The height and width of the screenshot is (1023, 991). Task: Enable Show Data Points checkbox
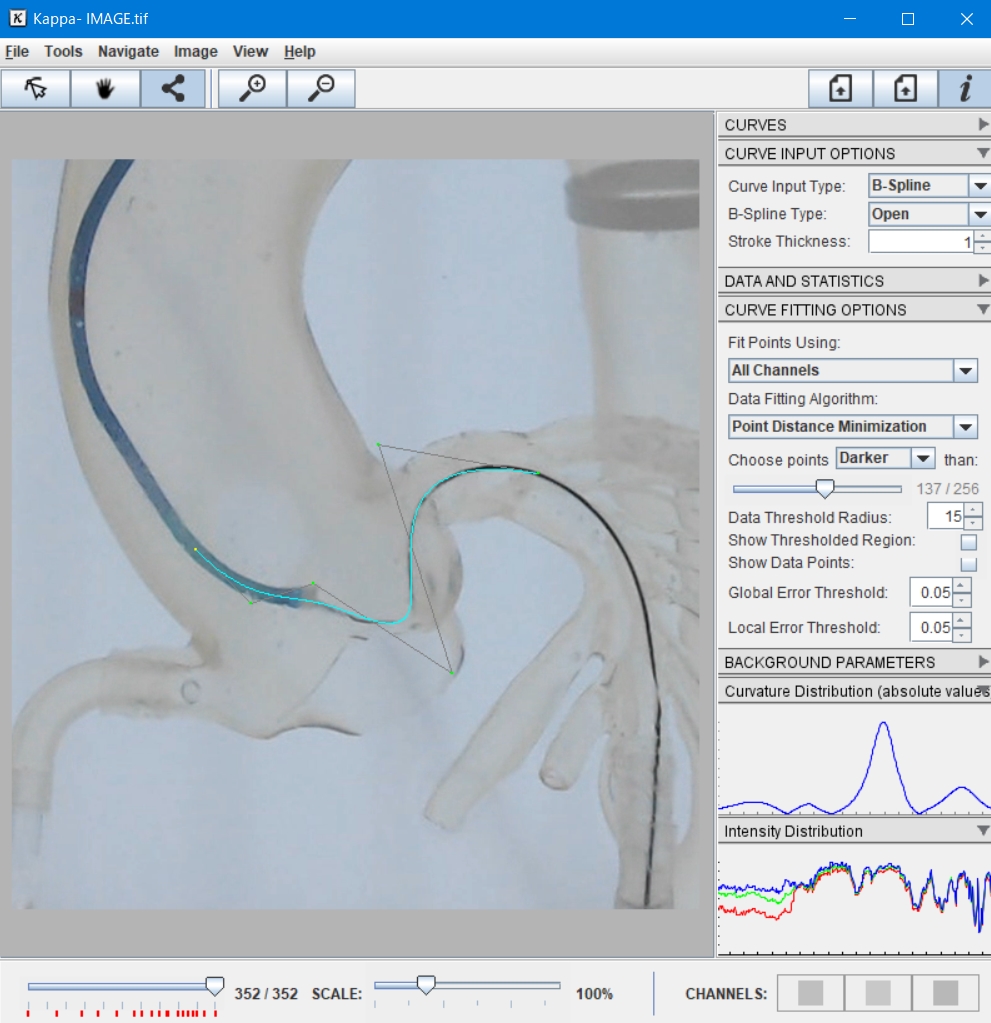tap(968, 565)
